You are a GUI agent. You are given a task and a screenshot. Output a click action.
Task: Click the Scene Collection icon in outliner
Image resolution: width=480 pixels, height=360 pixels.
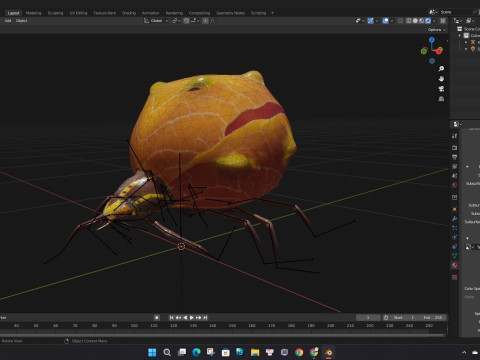pos(460,29)
